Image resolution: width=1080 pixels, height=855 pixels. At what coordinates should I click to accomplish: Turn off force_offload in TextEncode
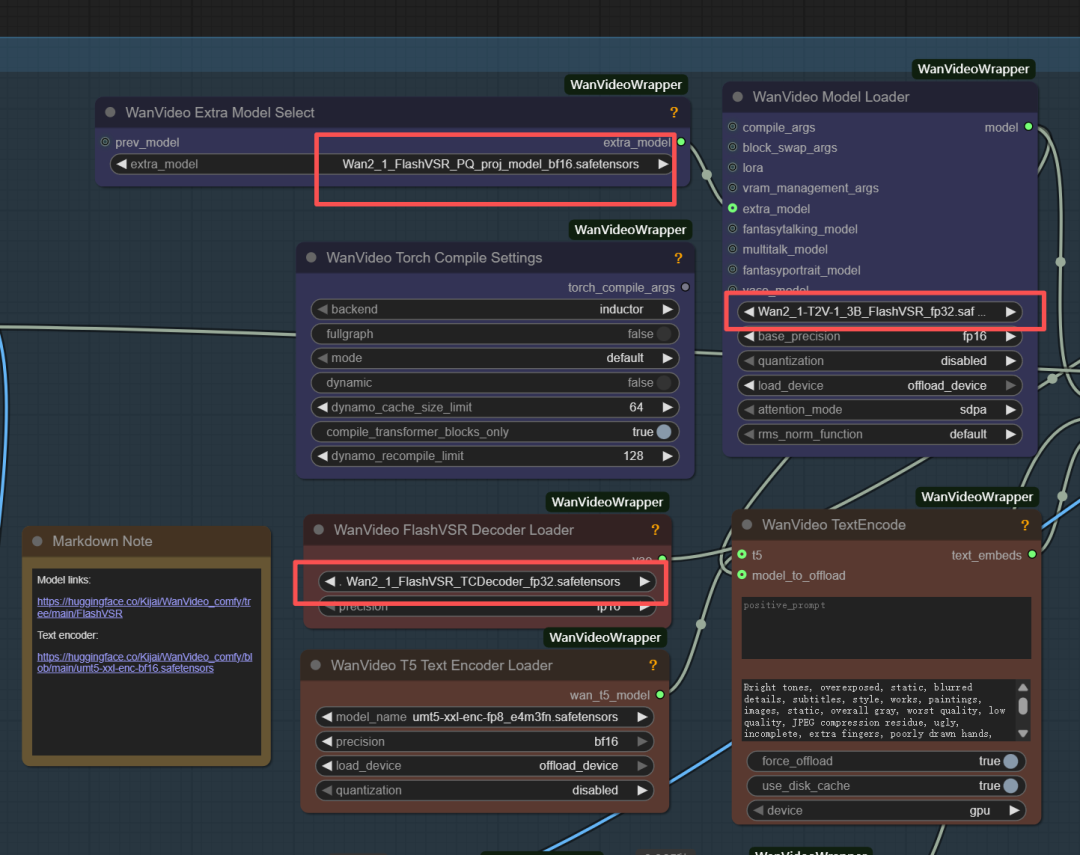pos(1011,761)
